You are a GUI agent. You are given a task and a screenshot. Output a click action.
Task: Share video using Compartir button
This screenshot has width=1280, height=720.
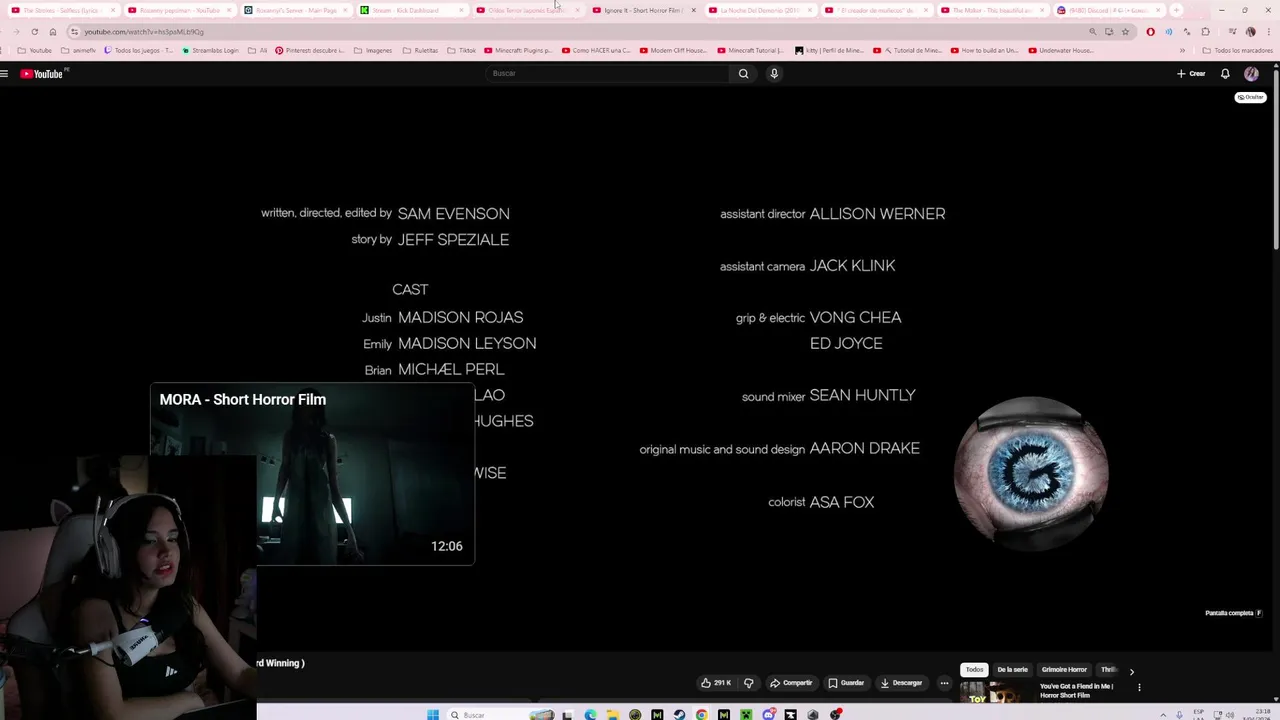tap(791, 683)
